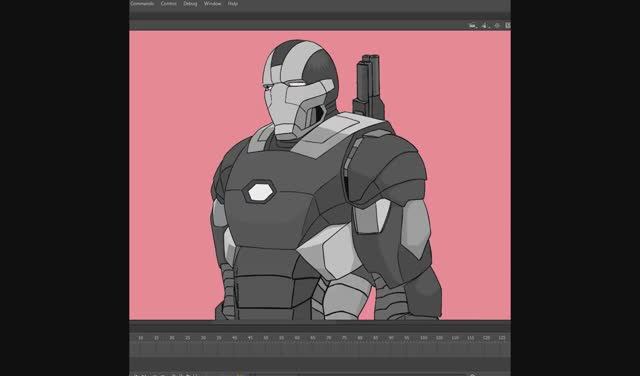This screenshot has height=376, width=640.
Task: Click the edit scene icon in stage bar
Action: coord(473,25)
